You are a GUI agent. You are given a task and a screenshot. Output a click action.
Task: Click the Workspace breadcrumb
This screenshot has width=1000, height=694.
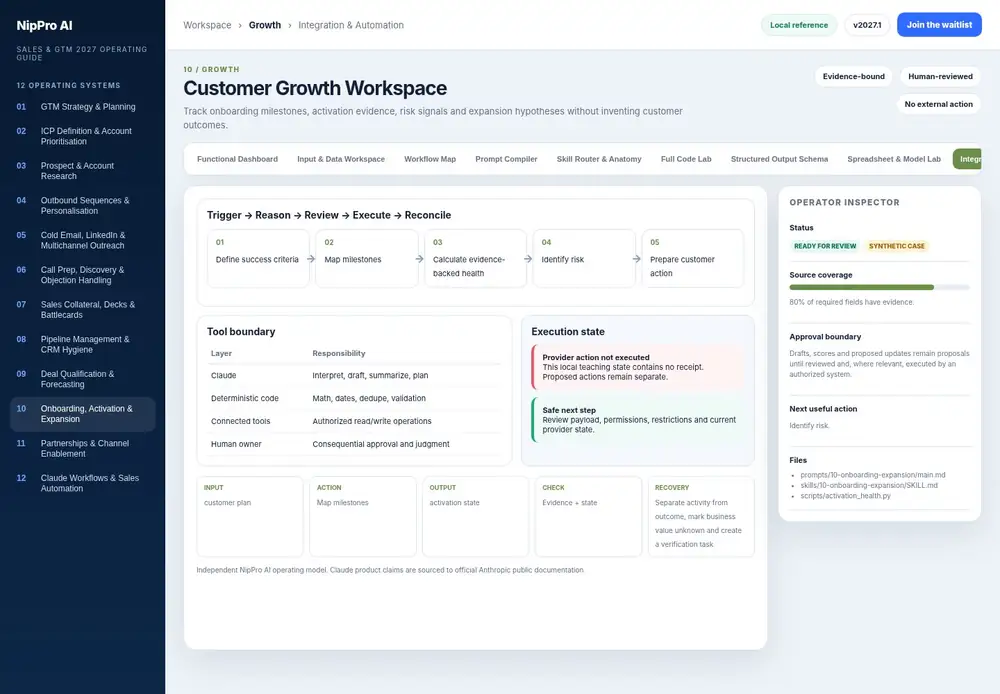207,25
